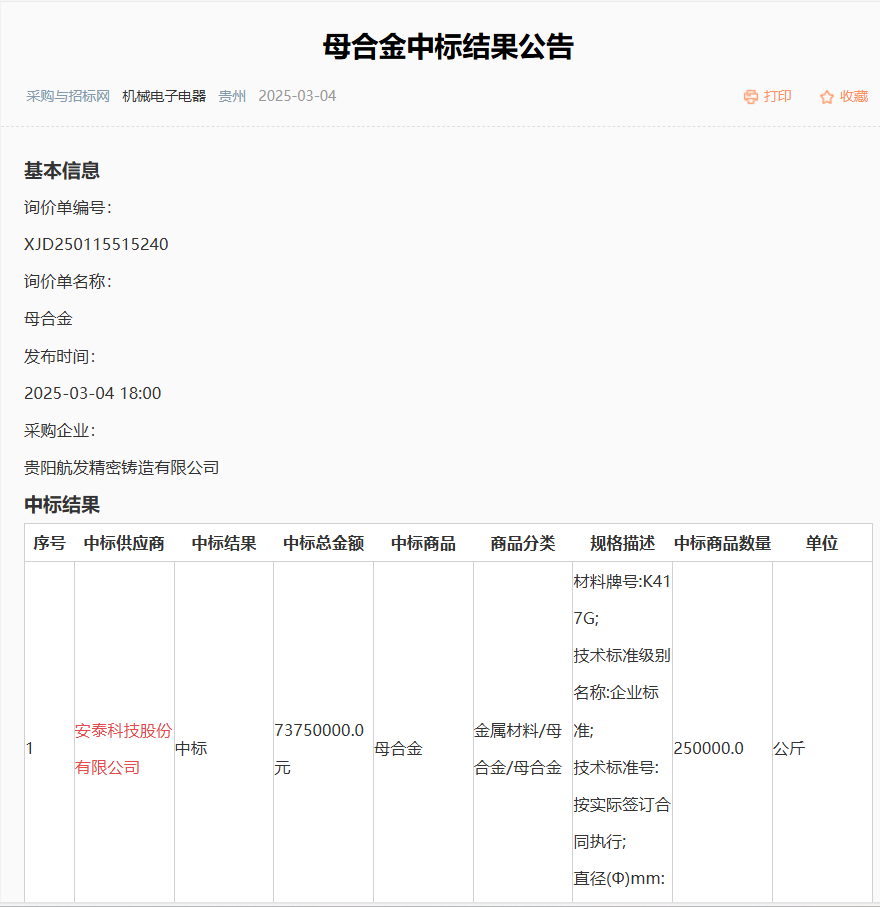Viewport: 880px width, 907px height.
Task: Click the printer icon
Action: coord(750,97)
